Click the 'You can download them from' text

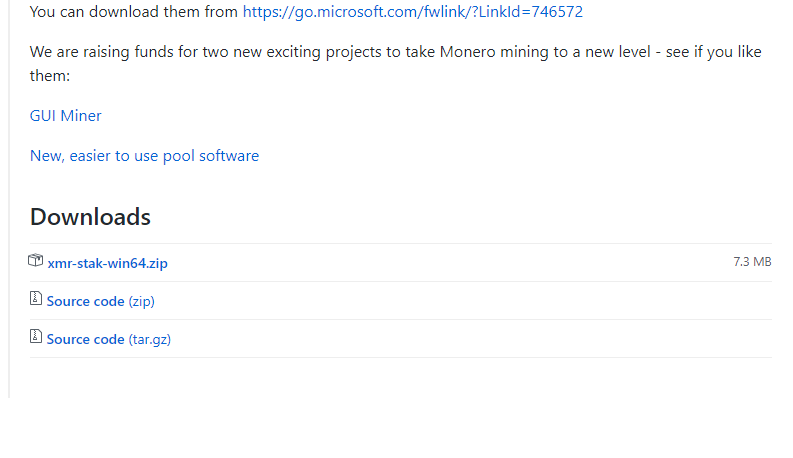click(134, 12)
